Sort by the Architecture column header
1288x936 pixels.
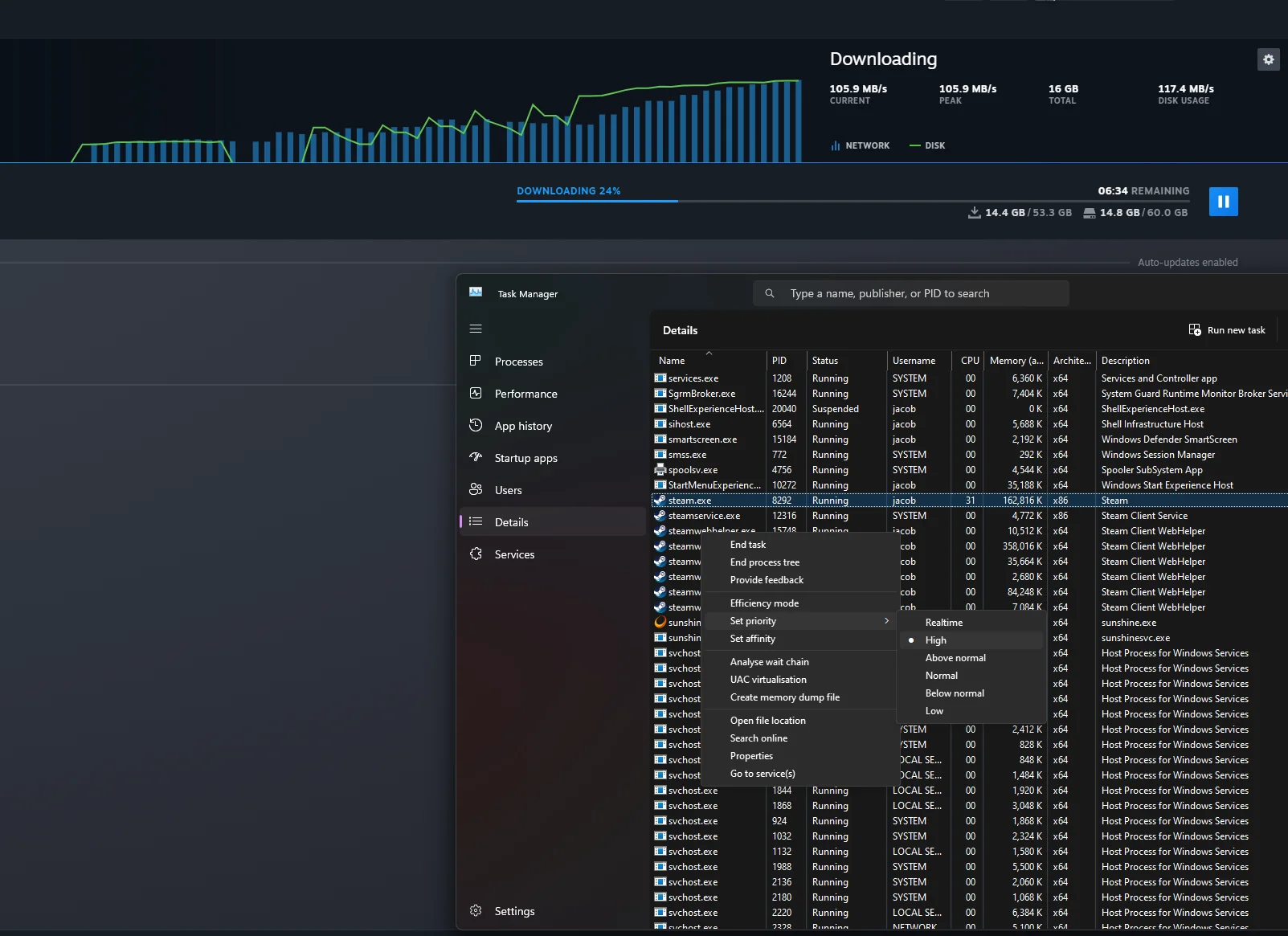1072,361
